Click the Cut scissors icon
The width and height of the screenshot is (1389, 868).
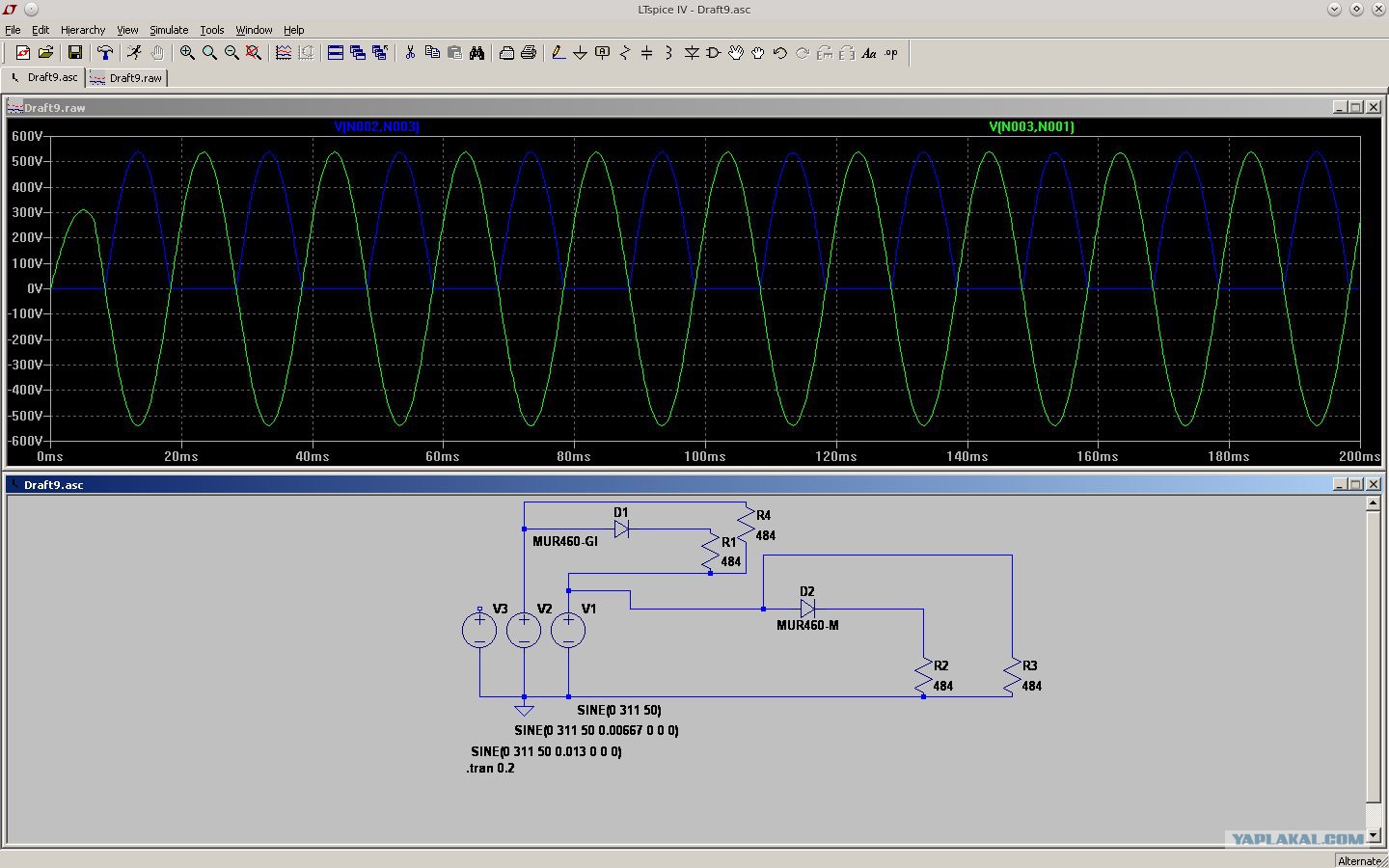[410, 53]
